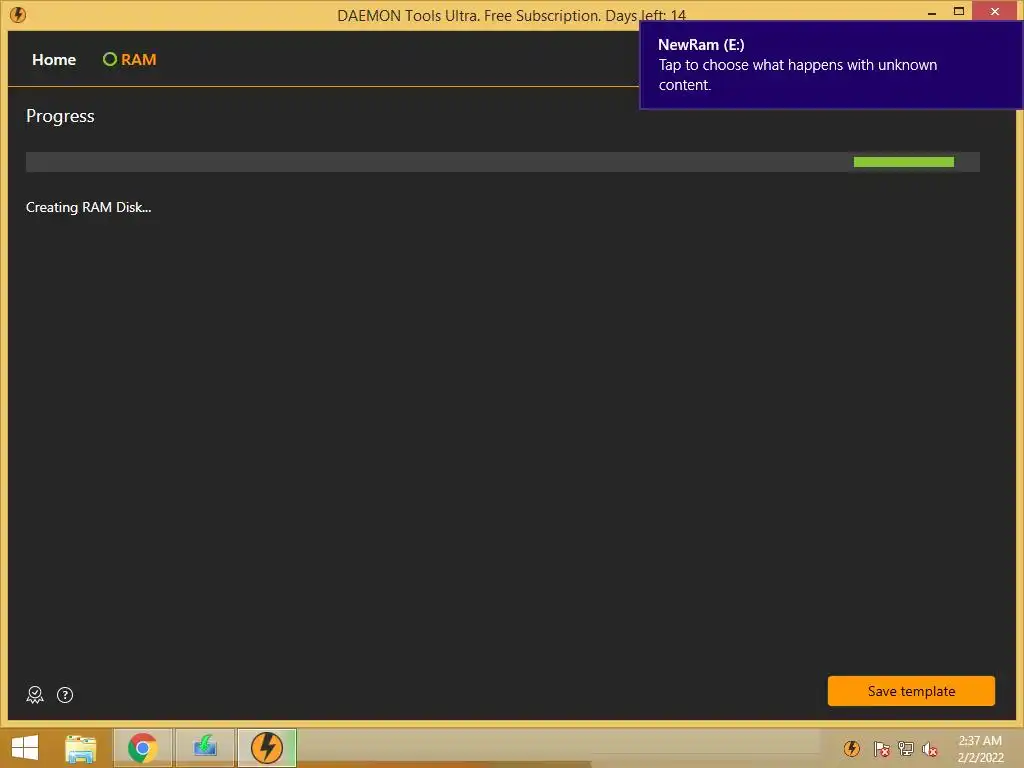Go to the Home tab

click(x=54, y=59)
